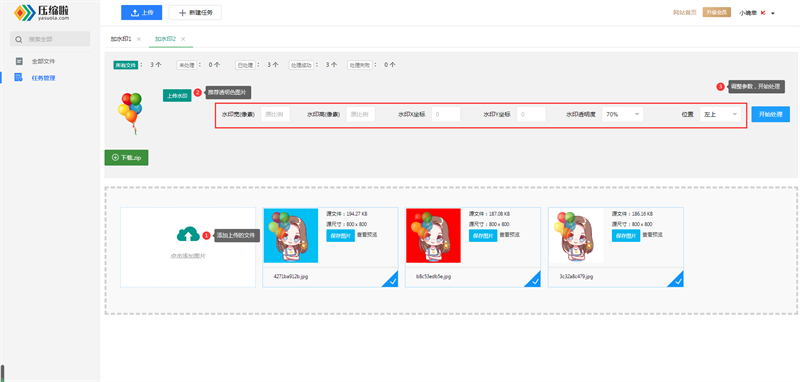Click 保存图片 for 3c32a8c479.jpg
Viewport: 800px width, 382px height.
point(626,236)
